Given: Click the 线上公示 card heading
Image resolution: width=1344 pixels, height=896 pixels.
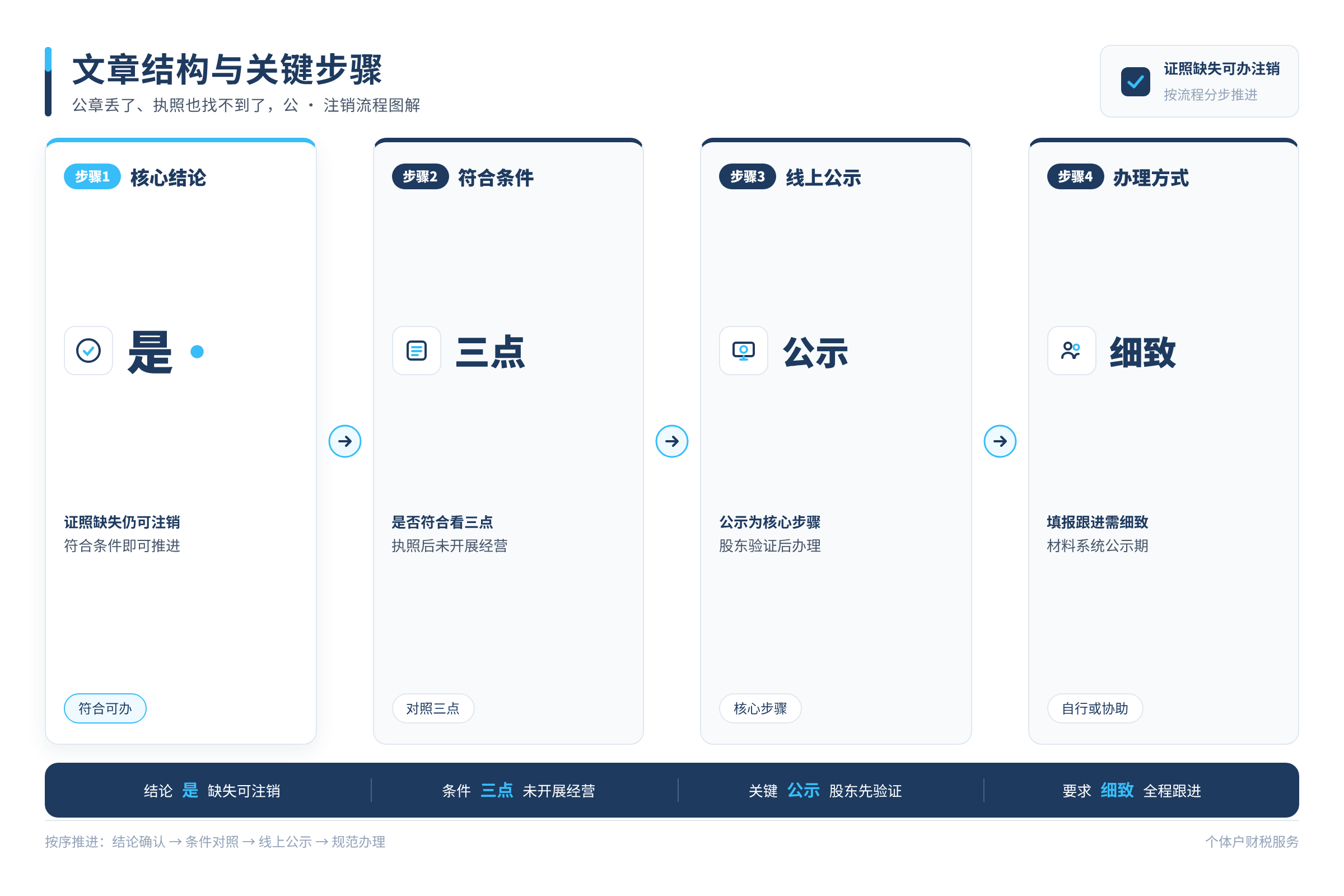Looking at the screenshot, I should pyautogui.click(x=823, y=178).
